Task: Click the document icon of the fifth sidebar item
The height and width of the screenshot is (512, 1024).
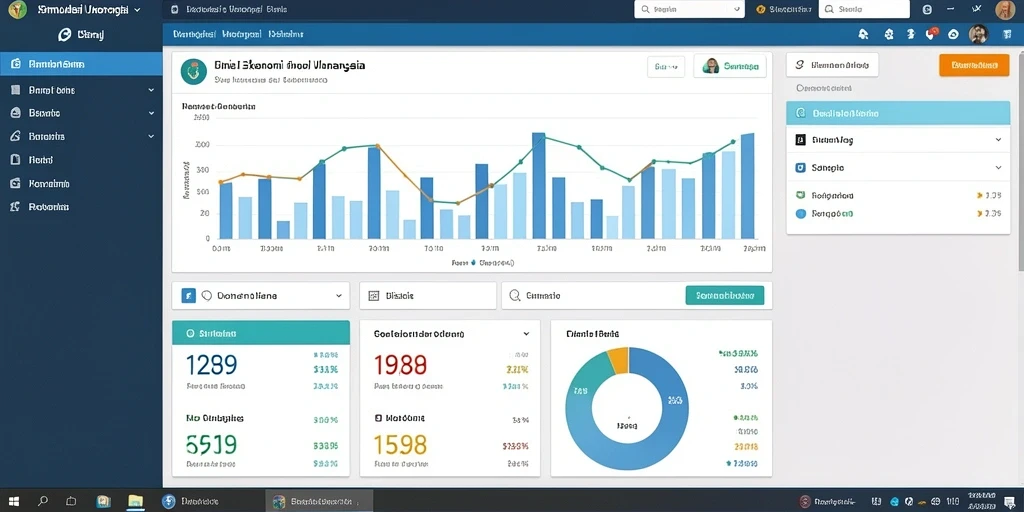Action: 16,159
